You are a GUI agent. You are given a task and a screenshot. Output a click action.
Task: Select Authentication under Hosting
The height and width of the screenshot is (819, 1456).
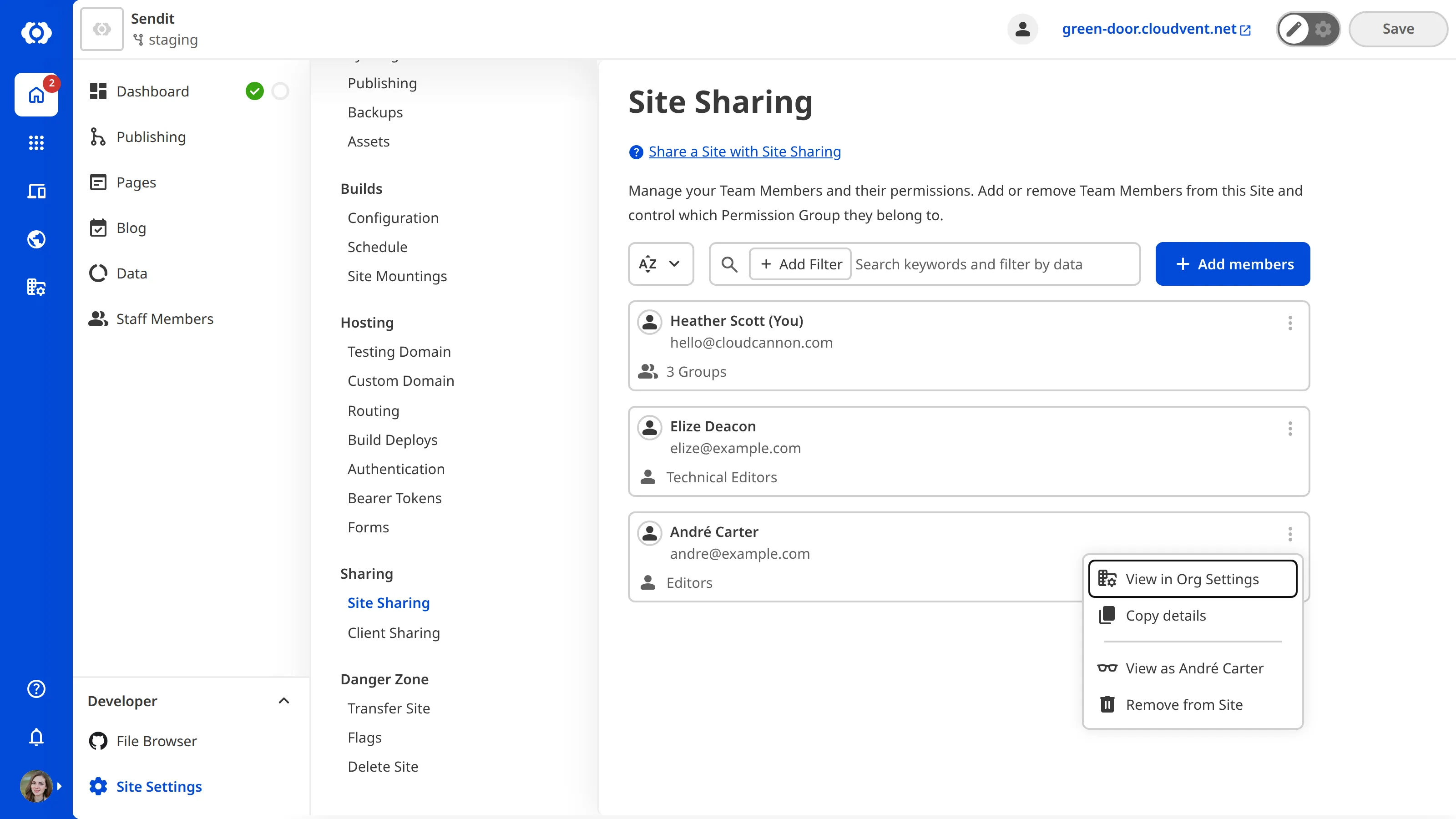point(396,469)
